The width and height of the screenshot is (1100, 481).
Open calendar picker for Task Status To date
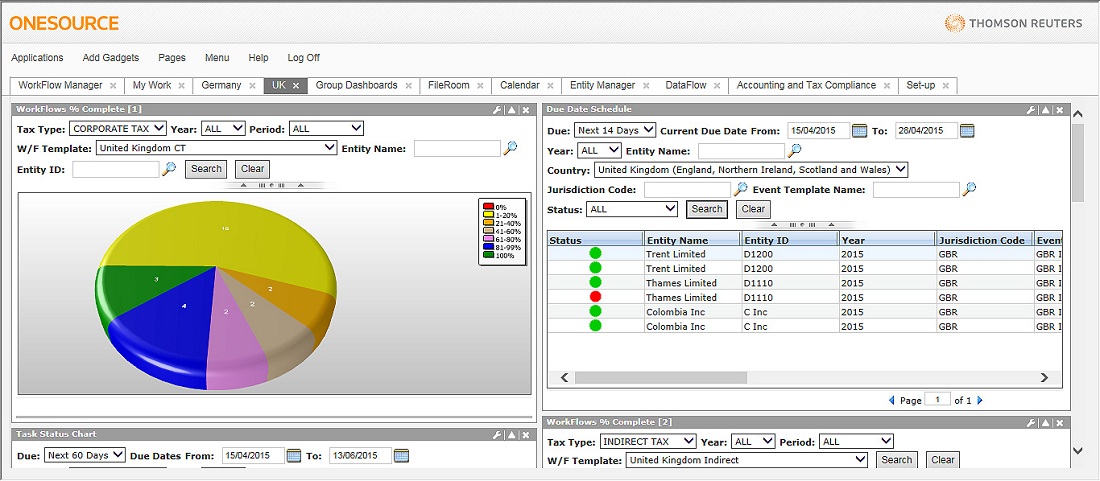[401, 456]
